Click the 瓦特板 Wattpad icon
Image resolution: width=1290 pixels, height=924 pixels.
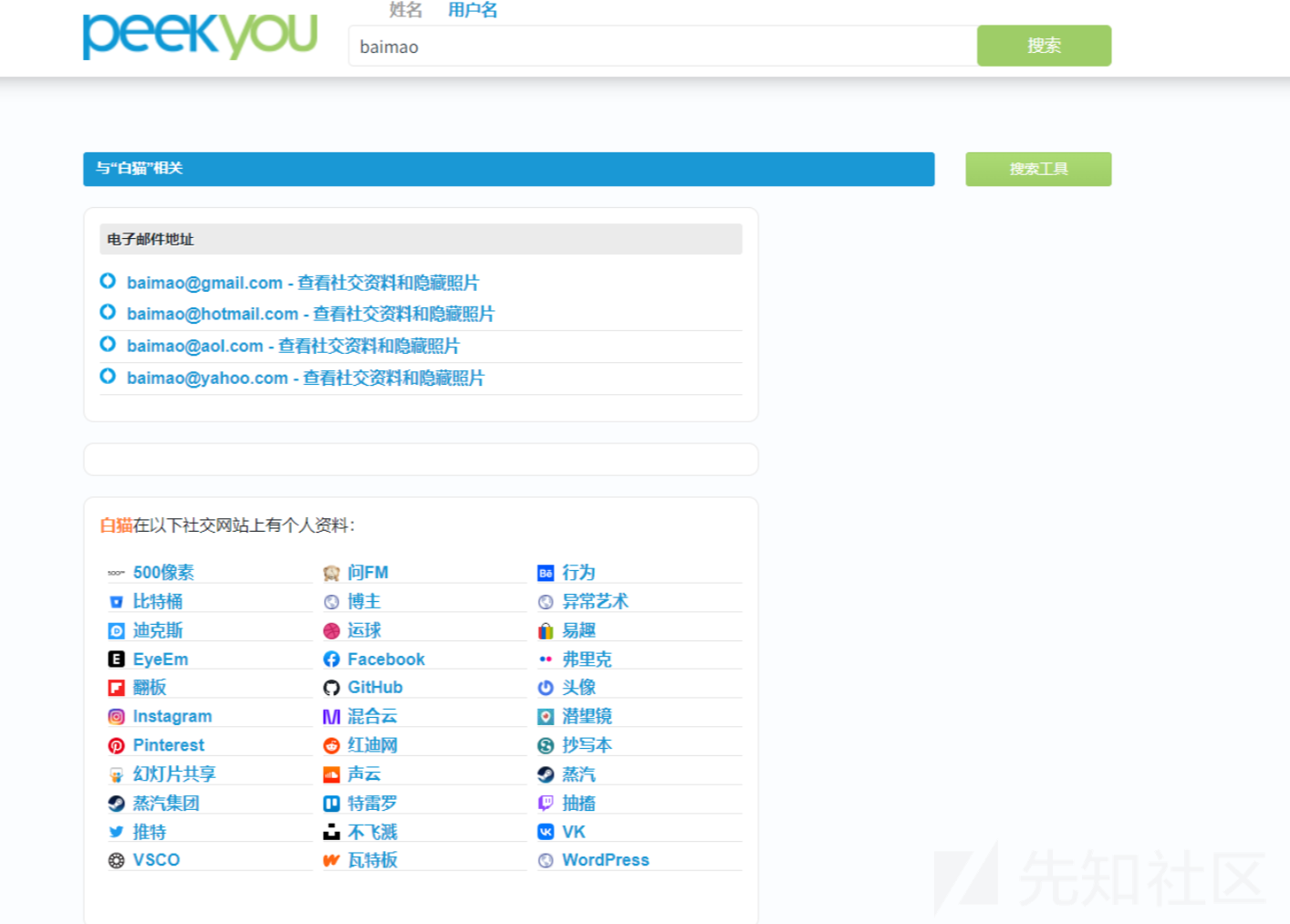(331, 860)
